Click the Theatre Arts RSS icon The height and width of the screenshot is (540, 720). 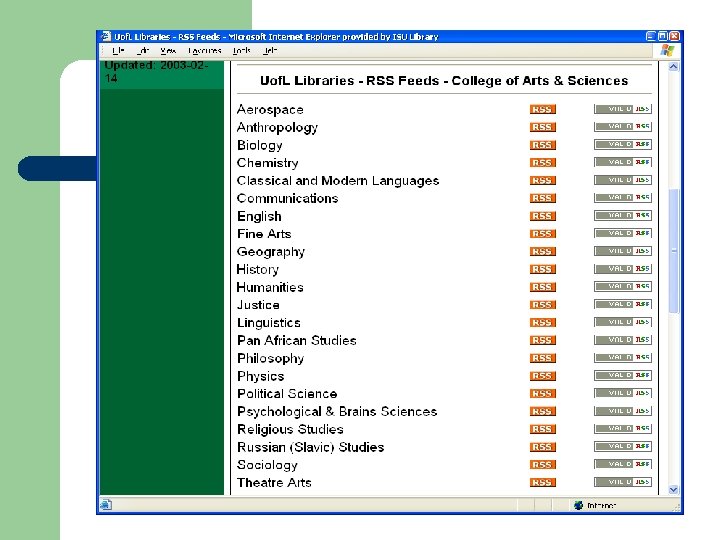(x=542, y=482)
